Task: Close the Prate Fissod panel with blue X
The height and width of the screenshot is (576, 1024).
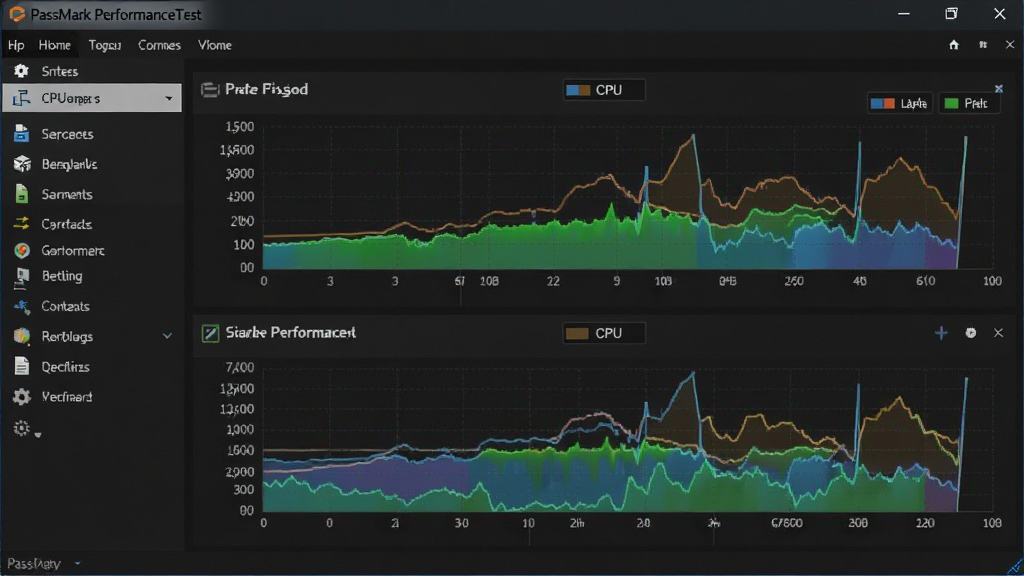Action: tap(999, 88)
